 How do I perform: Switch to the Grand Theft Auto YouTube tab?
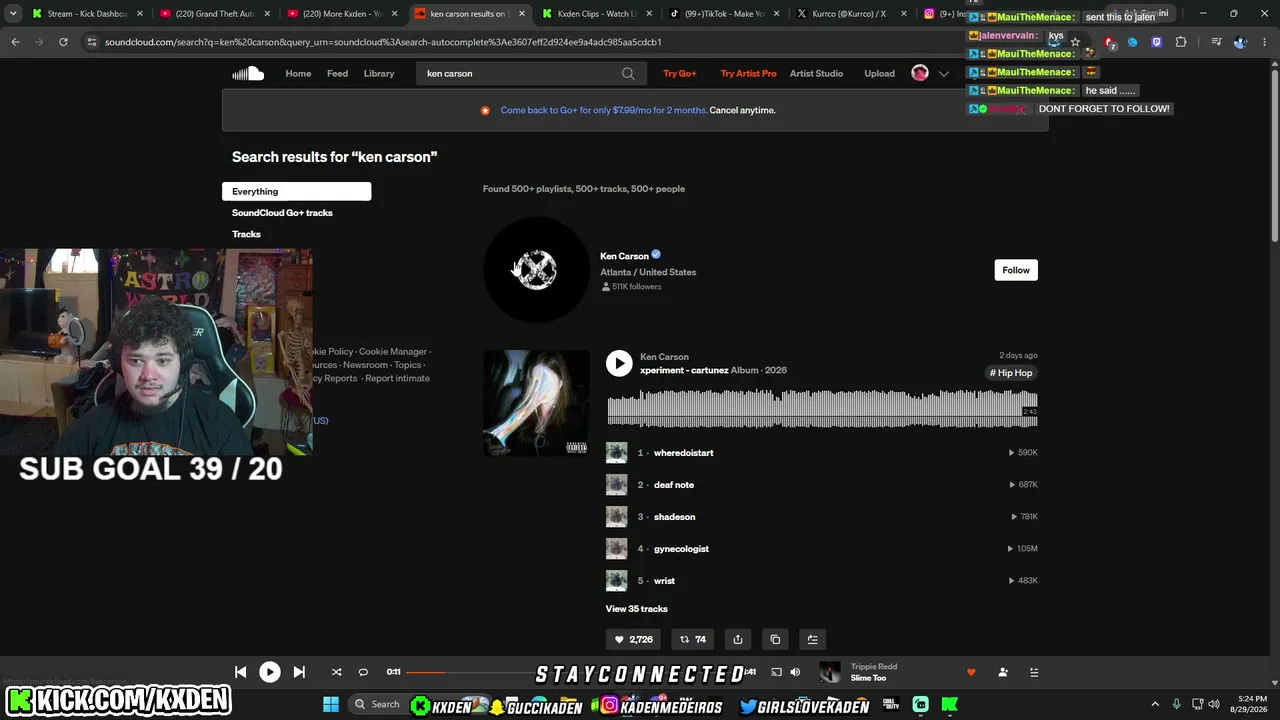point(214,14)
